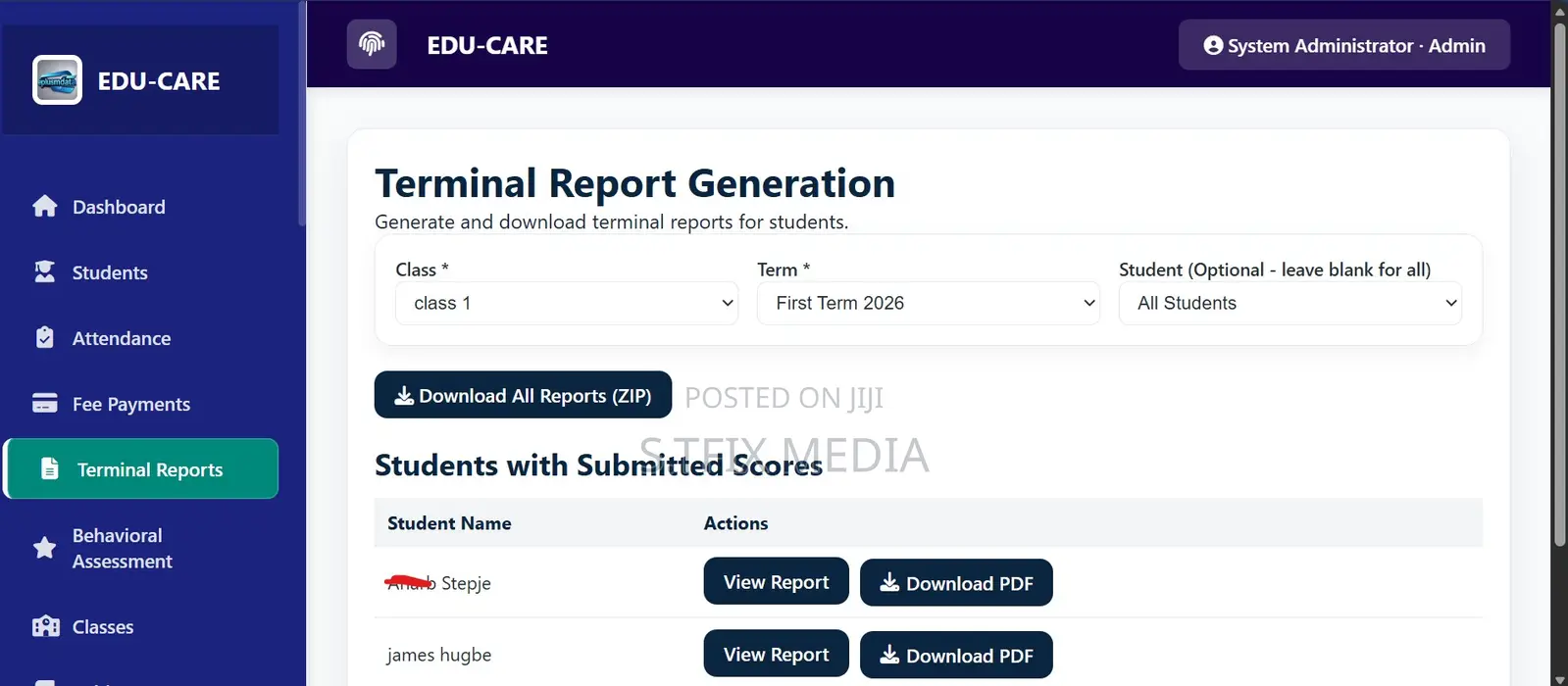This screenshot has height=686, width=1568.
Task: Click the Students graduate icon
Action: pyautogui.click(x=45, y=271)
